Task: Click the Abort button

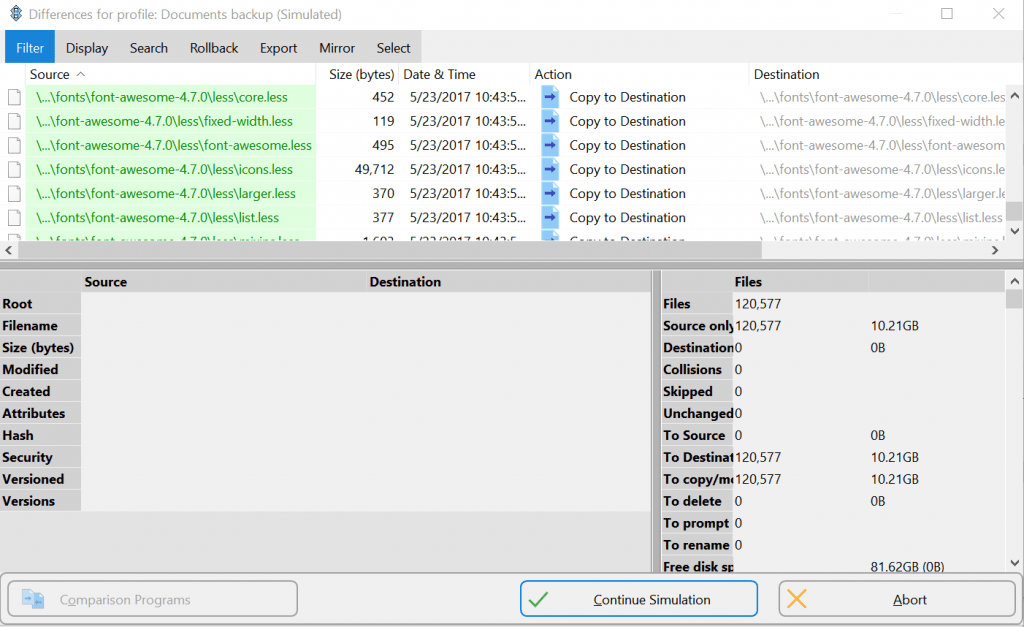Action: pyautogui.click(x=897, y=599)
